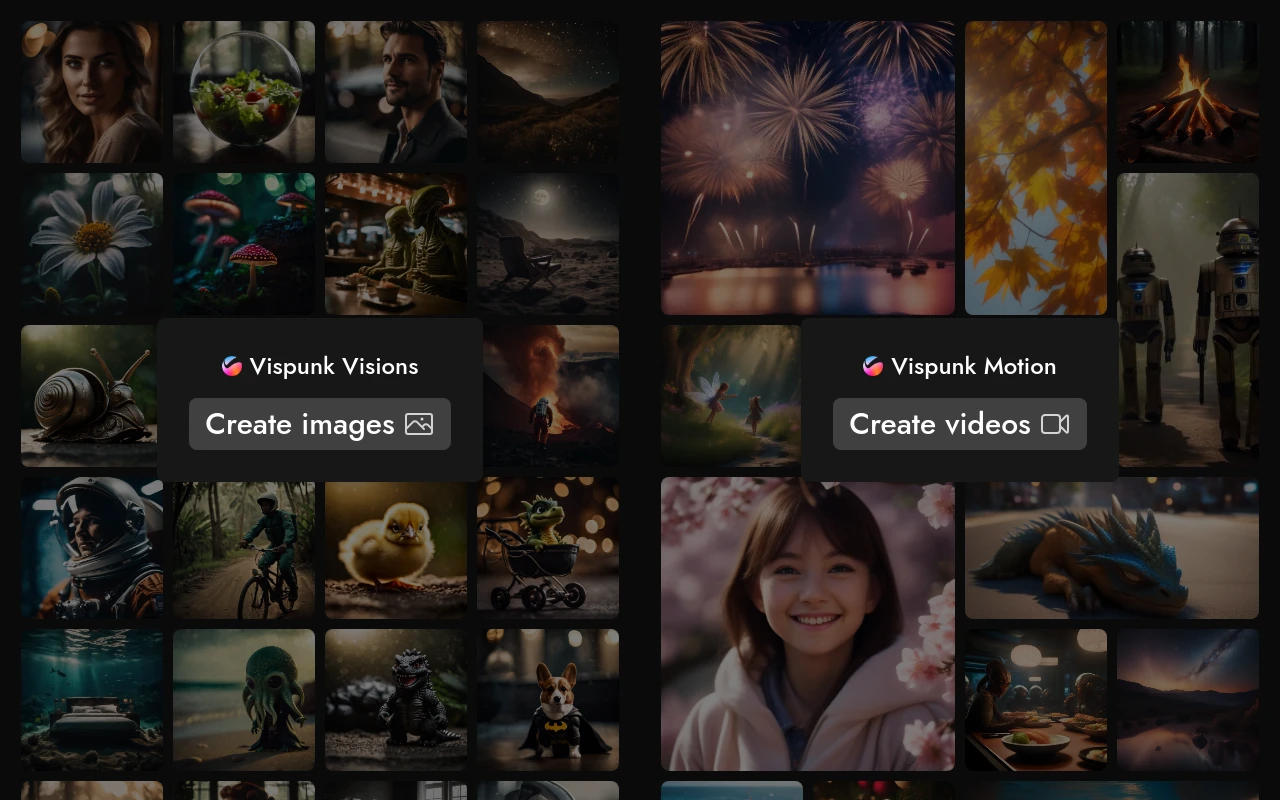Viewport: 1280px width, 800px height.
Task: Open the yellow baby chick thumbnail
Action: [x=396, y=548]
